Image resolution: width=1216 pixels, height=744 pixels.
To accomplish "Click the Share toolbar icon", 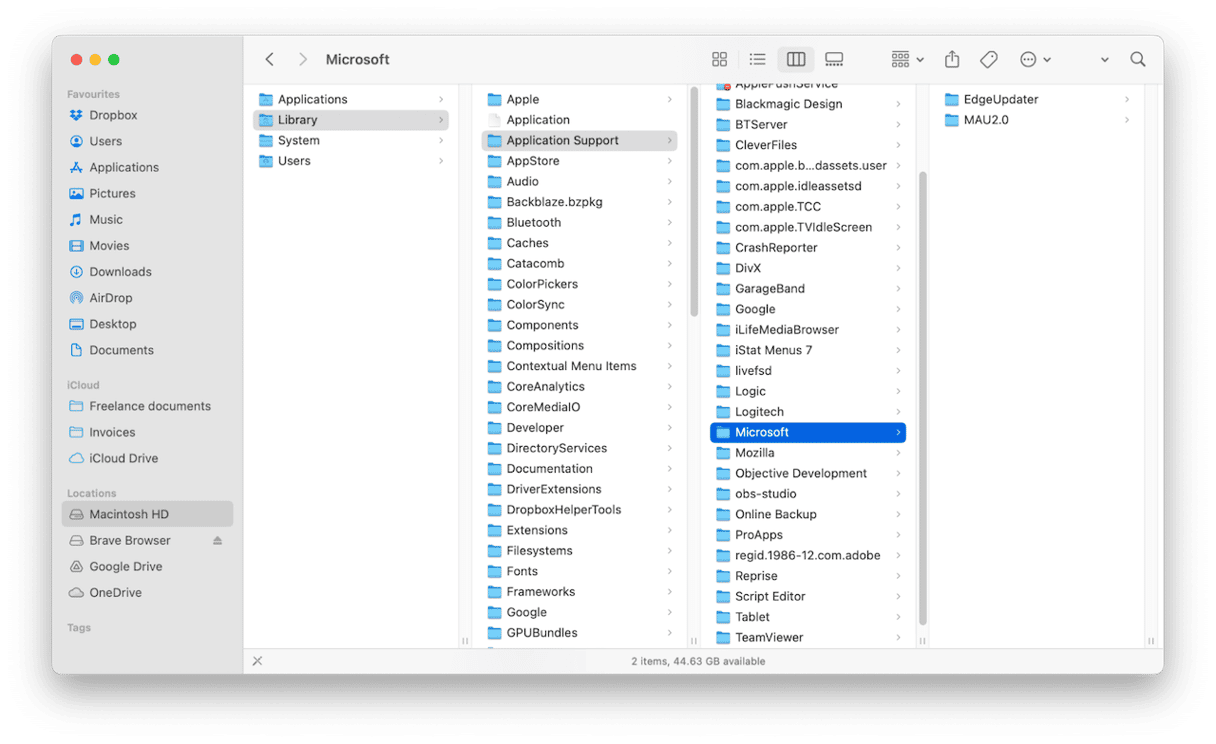I will pyautogui.click(x=952, y=60).
